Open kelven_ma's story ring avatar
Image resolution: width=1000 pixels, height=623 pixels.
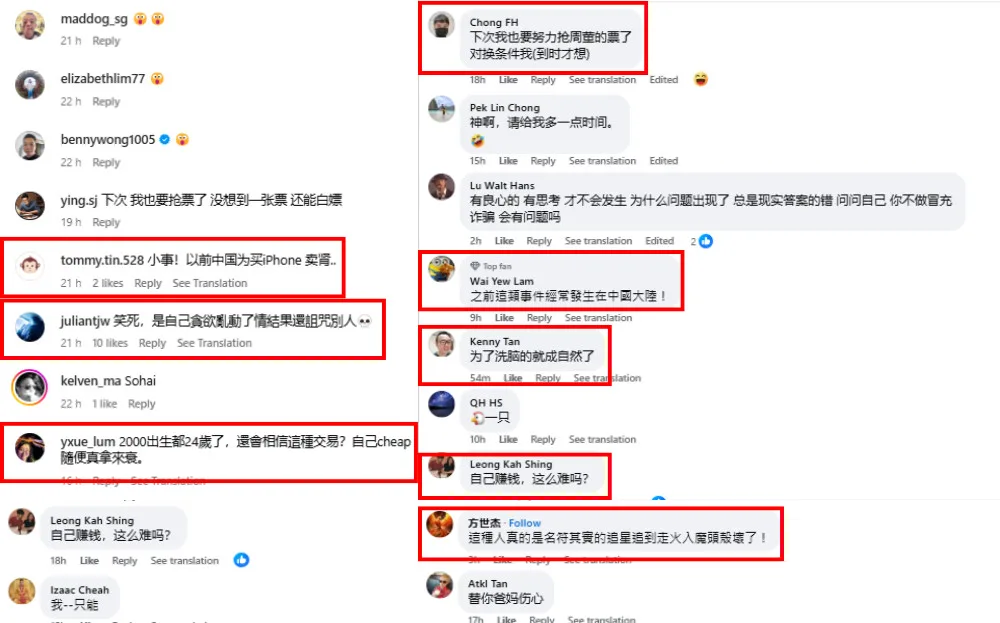pyautogui.click(x=29, y=387)
